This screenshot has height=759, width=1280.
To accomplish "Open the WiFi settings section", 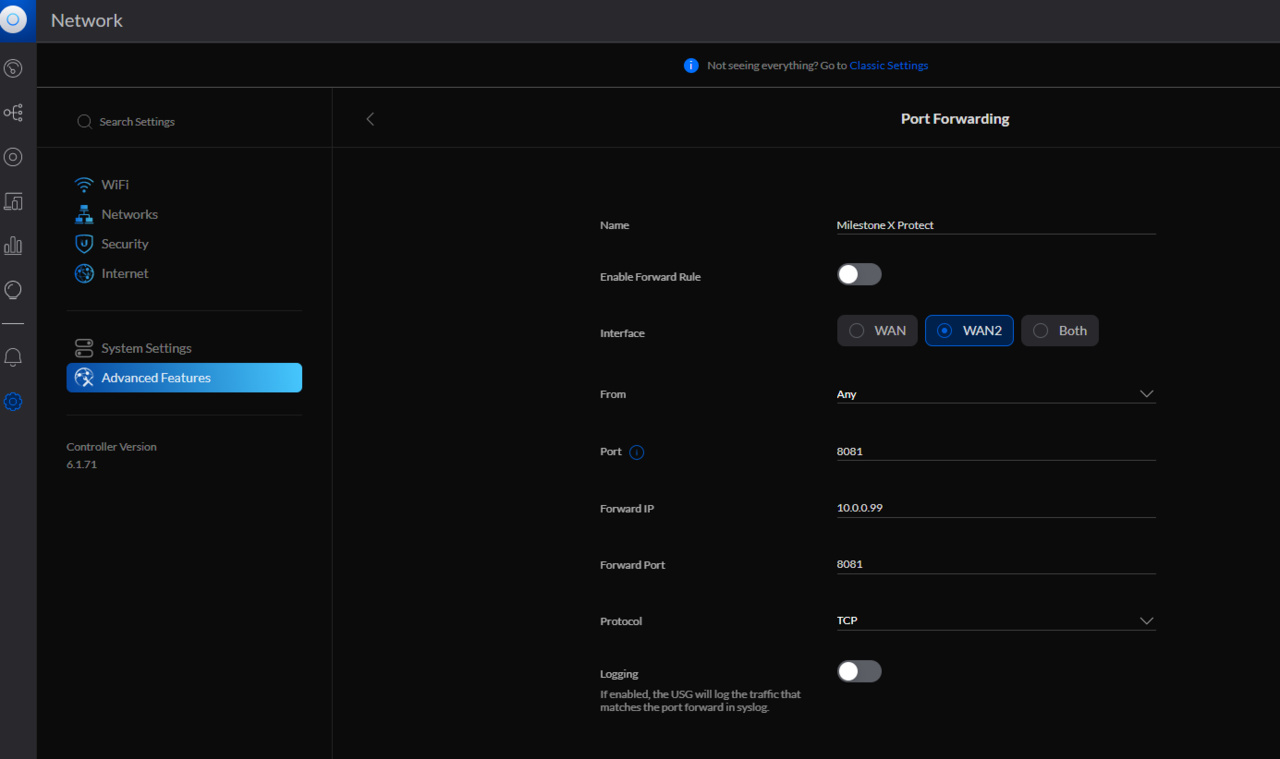I will coord(114,185).
